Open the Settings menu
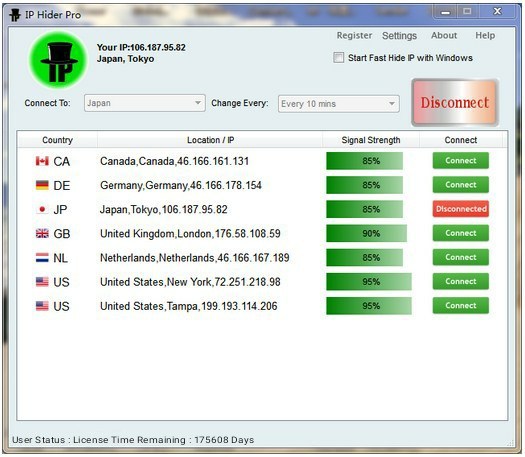The width and height of the screenshot is (525, 457). (399, 35)
